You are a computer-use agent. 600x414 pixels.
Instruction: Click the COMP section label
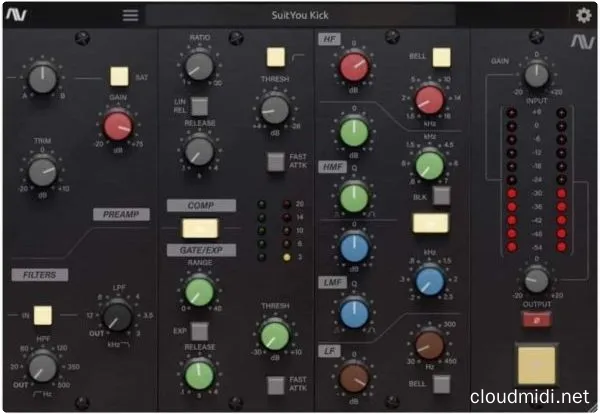(x=201, y=205)
